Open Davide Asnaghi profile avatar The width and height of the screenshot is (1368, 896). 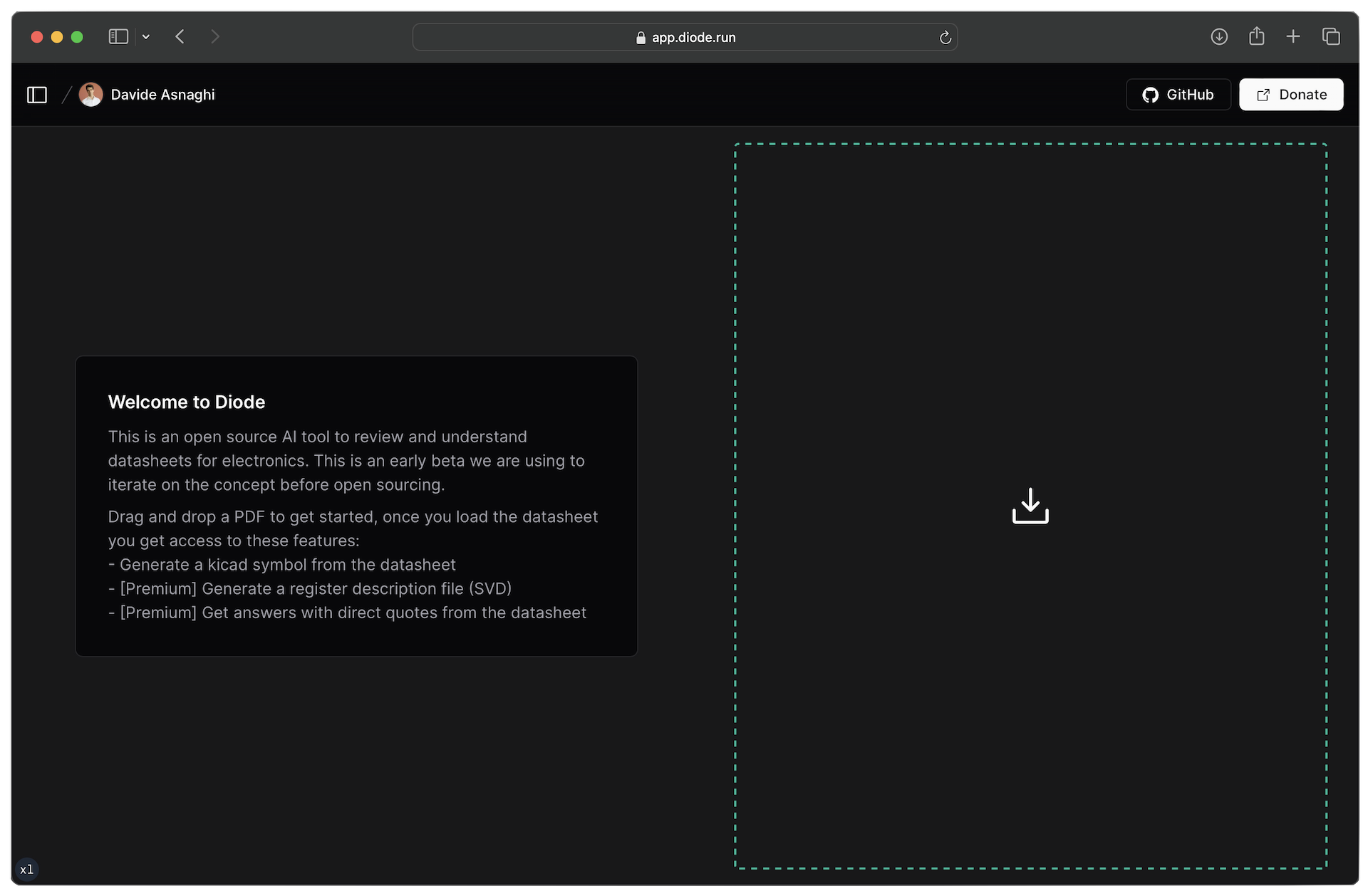(x=90, y=95)
